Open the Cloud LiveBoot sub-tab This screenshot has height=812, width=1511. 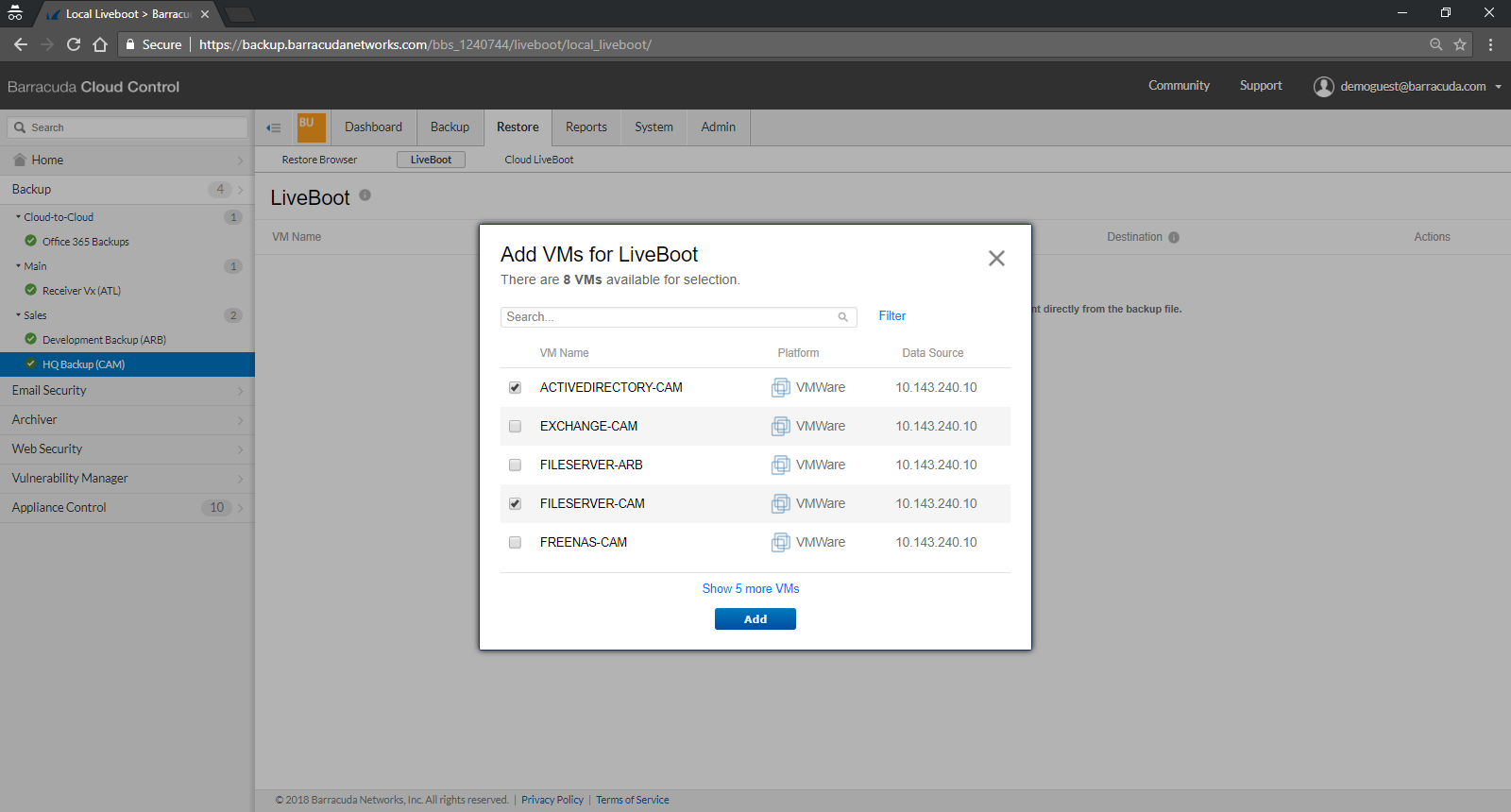point(538,160)
